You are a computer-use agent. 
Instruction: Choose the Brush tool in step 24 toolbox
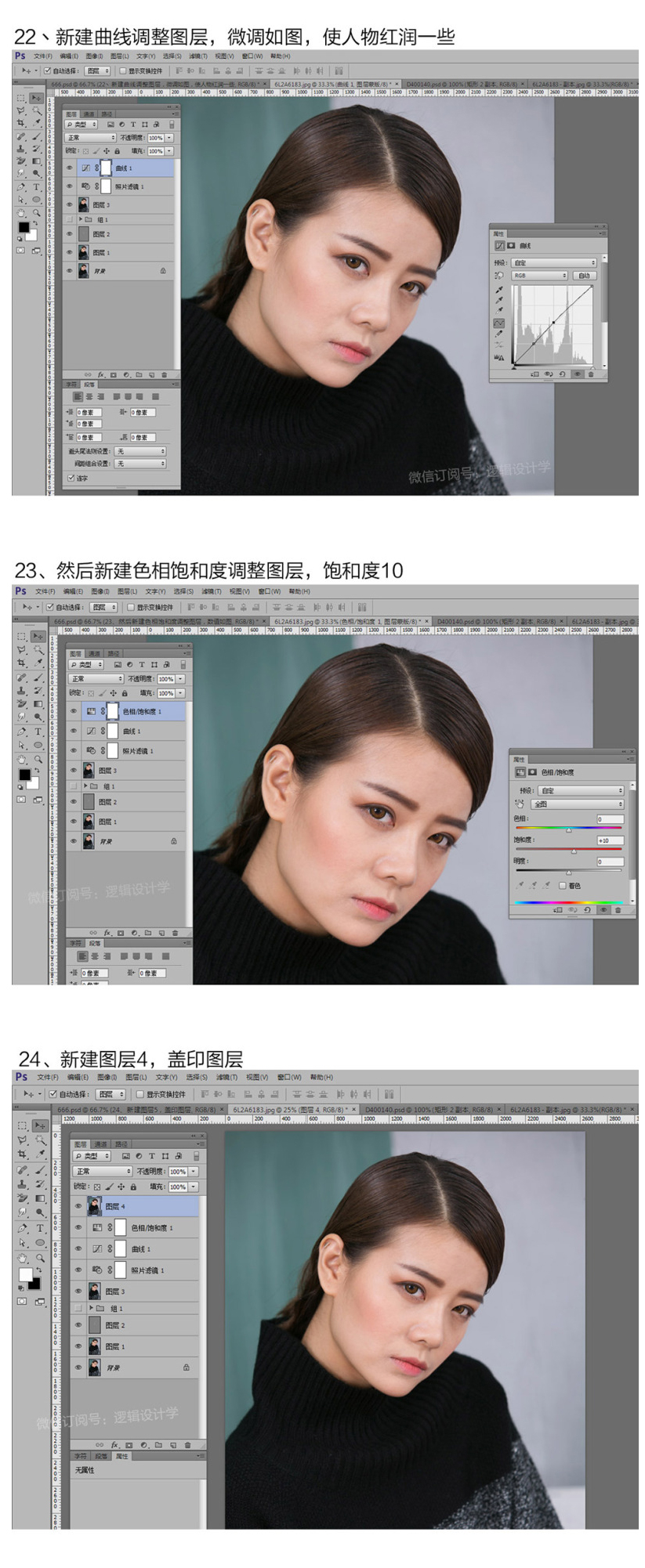41,1170
